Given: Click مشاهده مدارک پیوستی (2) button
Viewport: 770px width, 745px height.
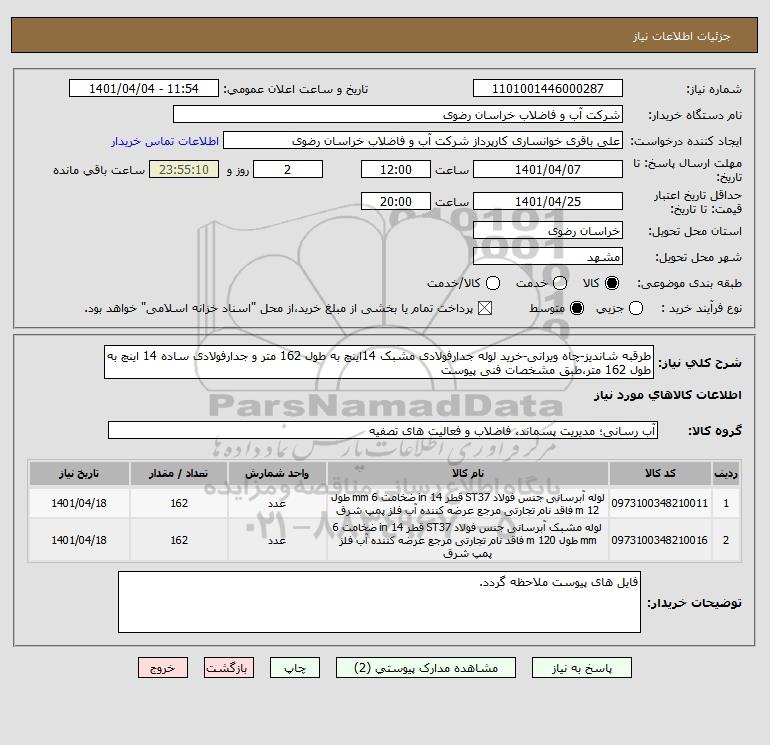Looking at the screenshot, I should 426,668.
